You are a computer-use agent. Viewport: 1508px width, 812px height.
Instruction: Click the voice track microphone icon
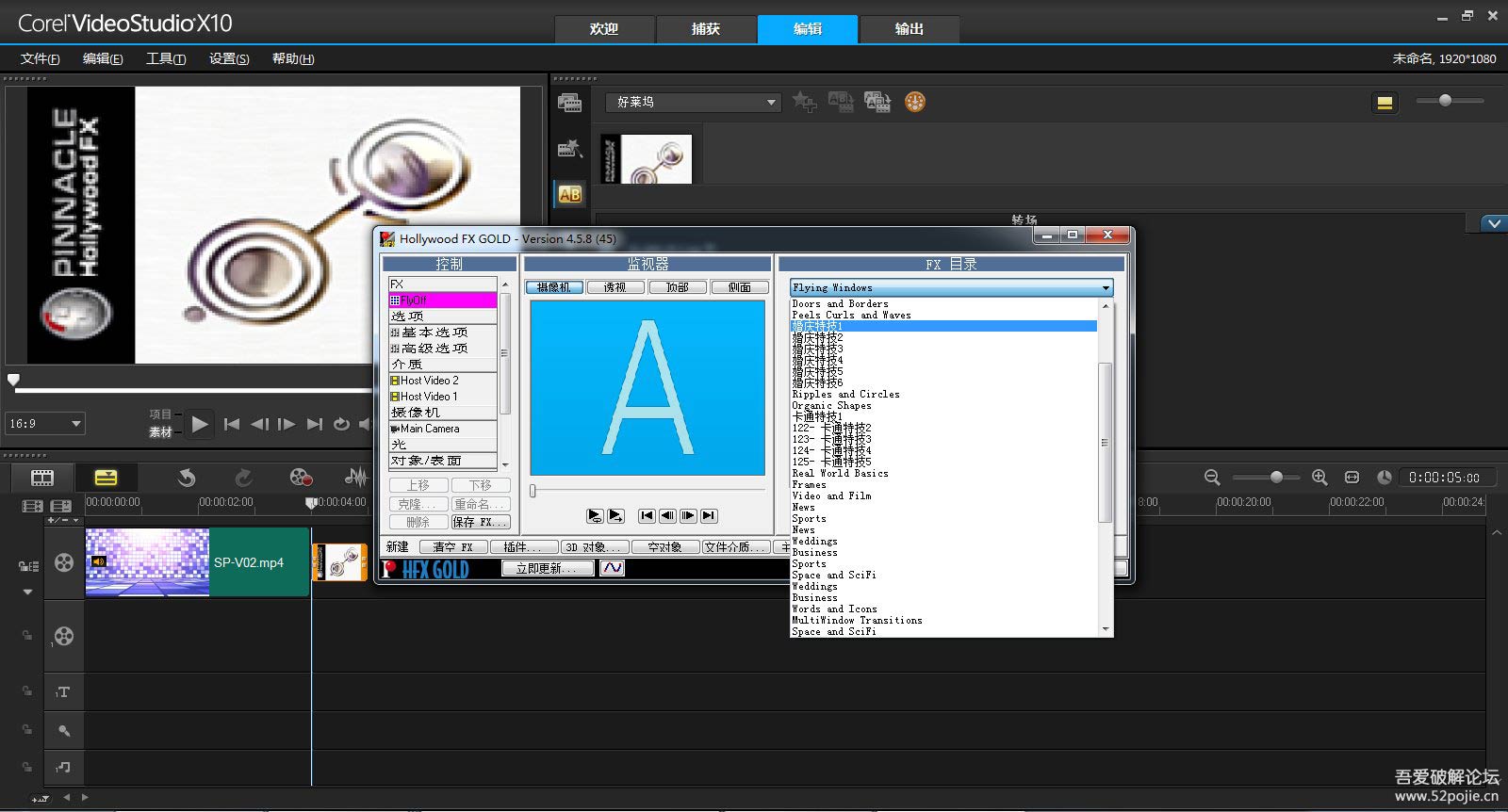pos(64,730)
